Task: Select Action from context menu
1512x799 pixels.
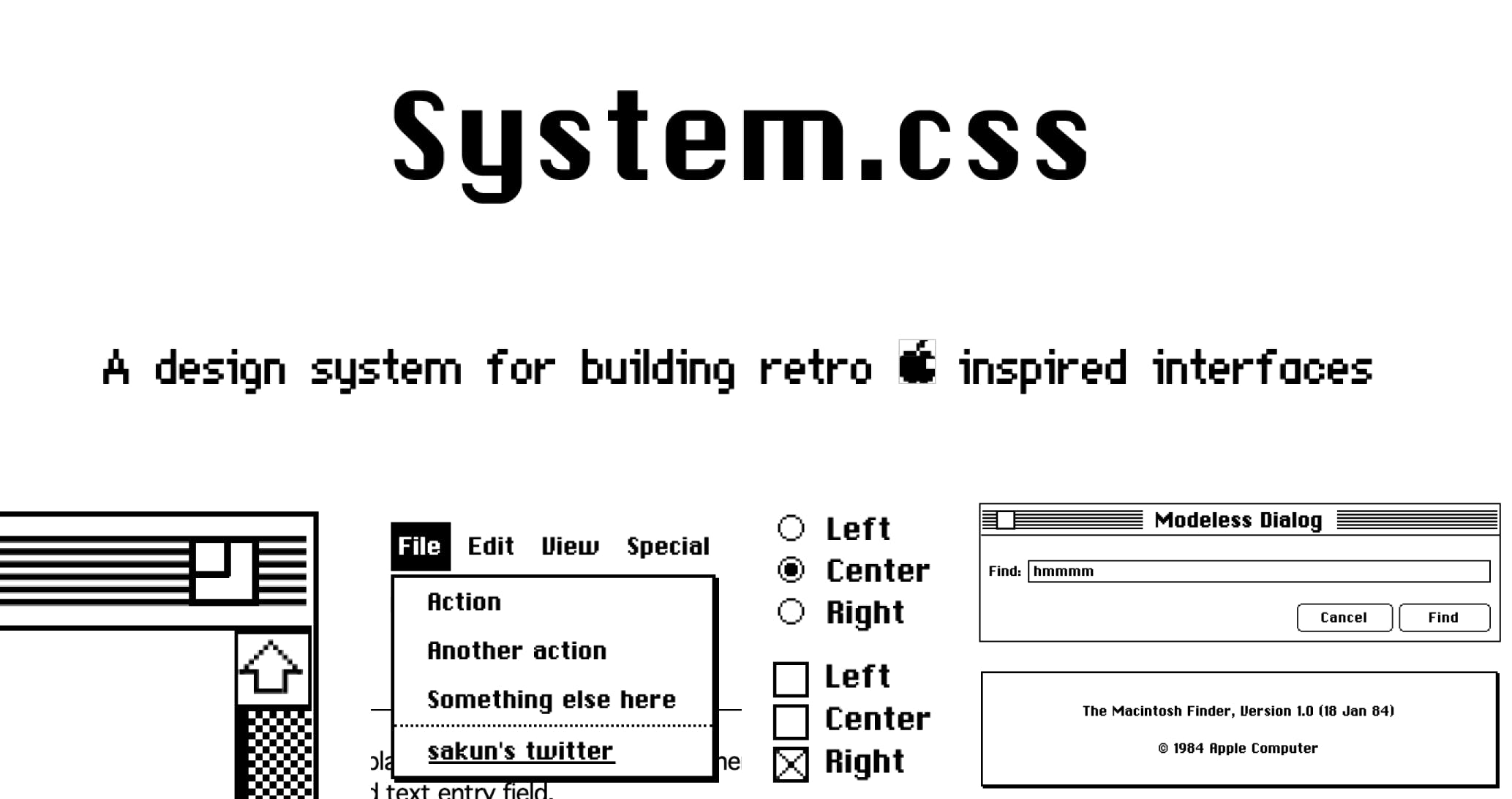Action: tap(463, 600)
